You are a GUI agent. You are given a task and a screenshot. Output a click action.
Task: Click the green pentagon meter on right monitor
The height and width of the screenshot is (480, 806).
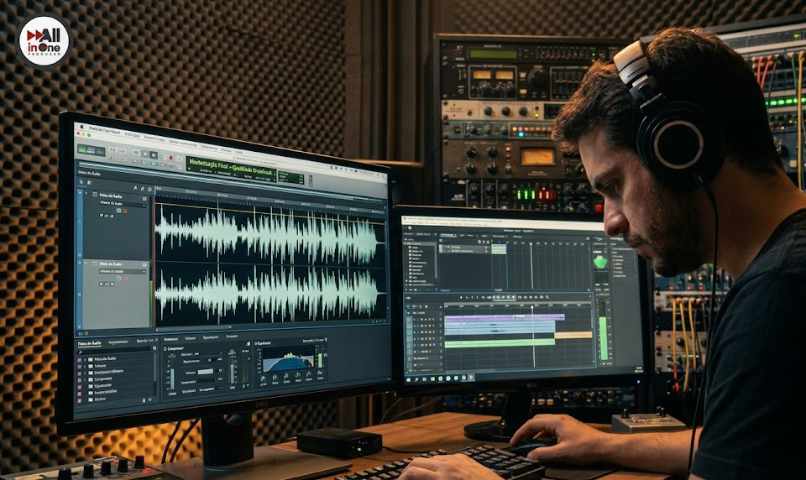[600, 262]
